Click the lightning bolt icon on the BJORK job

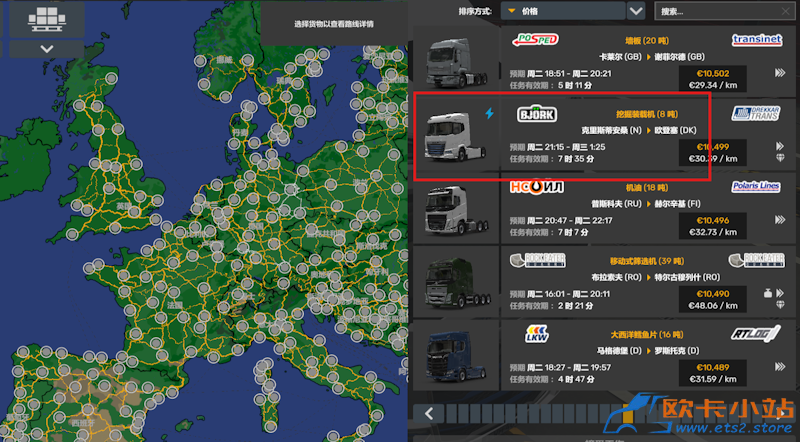489,113
